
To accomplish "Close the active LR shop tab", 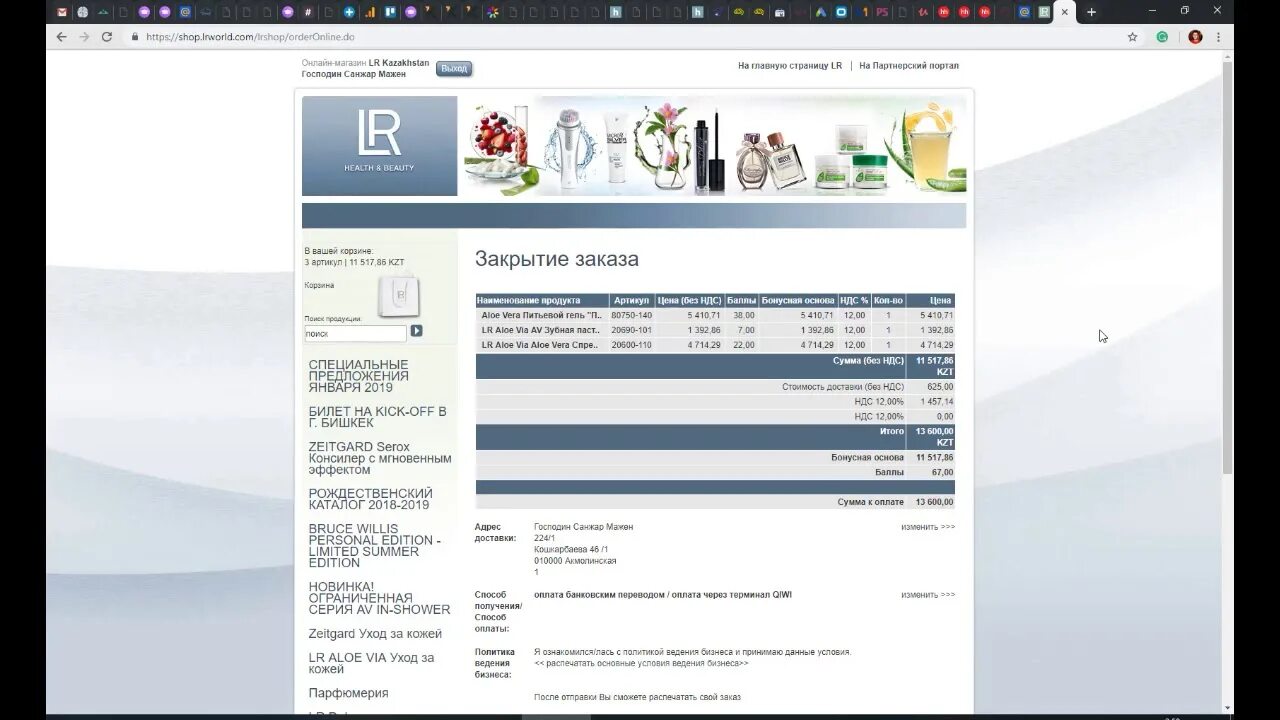I will pyautogui.click(x=1065, y=12).
